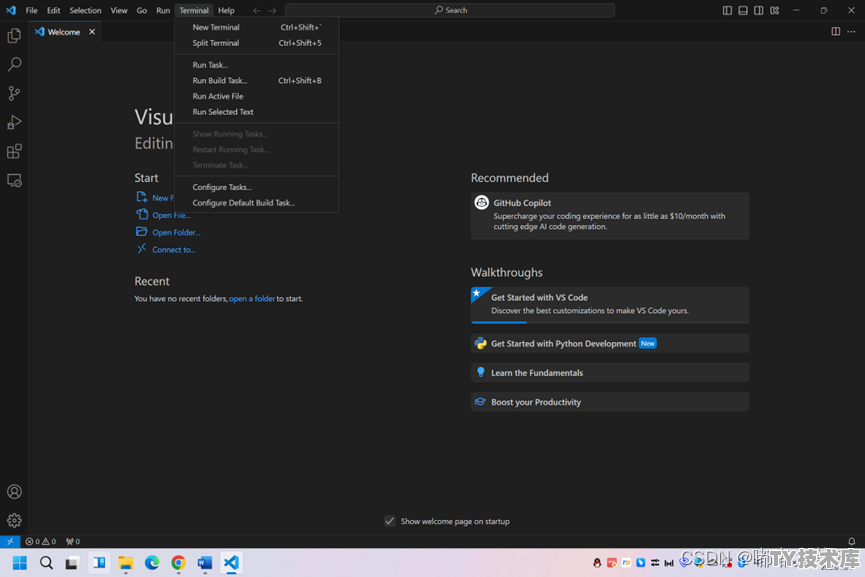Switch to Microsoft Word on the taskbar
This screenshot has height=577, width=865.
(x=205, y=563)
